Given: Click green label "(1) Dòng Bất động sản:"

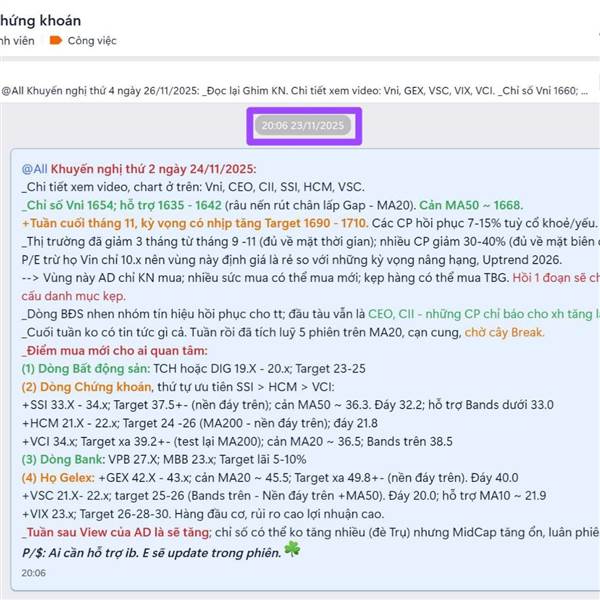Looking at the screenshot, I should coord(86,369).
